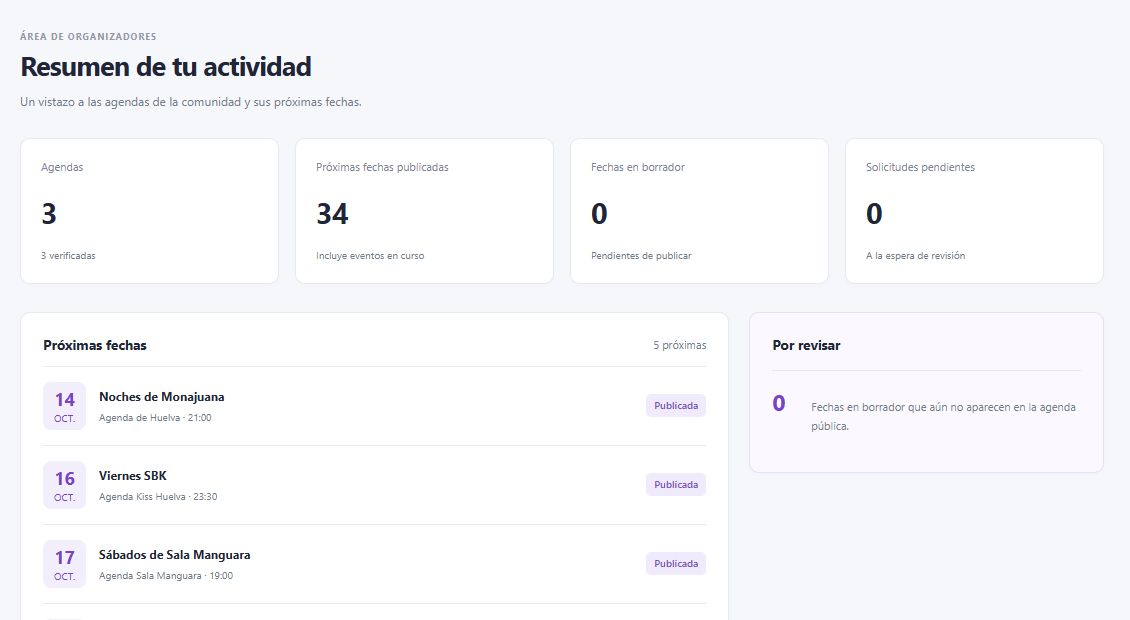Click the subtitle "Un vistazo a las agendas de la comunidad"

pyautogui.click(x=191, y=102)
